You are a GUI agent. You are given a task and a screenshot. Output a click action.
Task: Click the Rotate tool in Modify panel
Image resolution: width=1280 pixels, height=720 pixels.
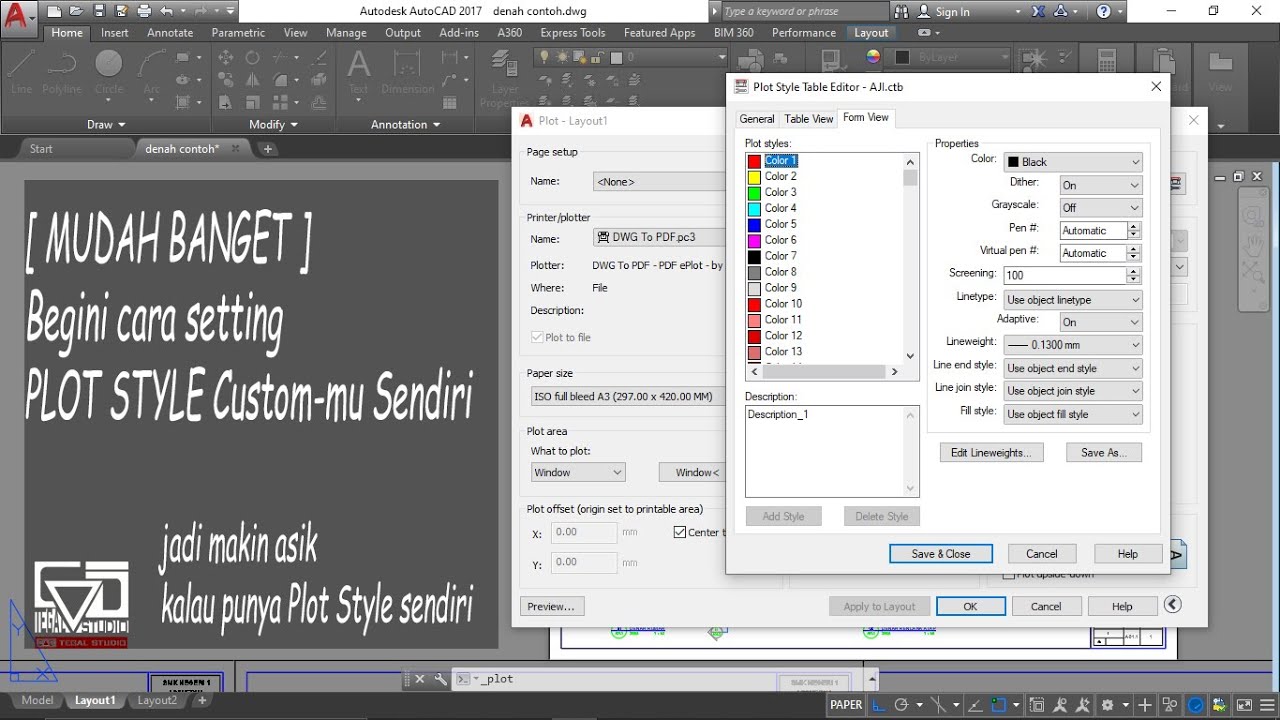253,58
